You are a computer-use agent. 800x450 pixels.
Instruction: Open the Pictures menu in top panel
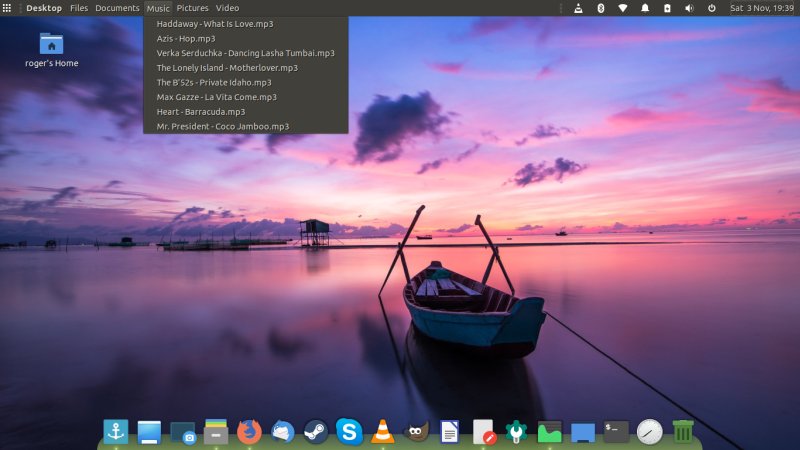(x=193, y=8)
